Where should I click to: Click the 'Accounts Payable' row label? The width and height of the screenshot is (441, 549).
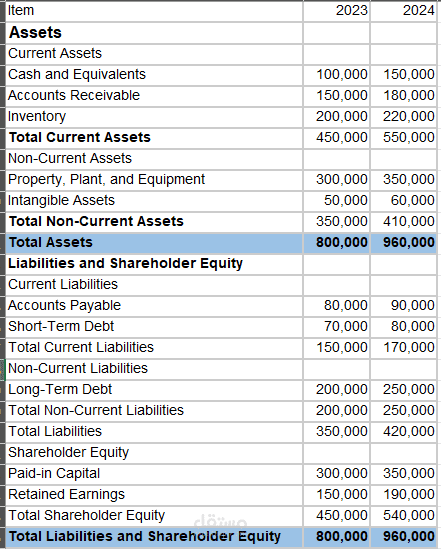pyautogui.click(x=154, y=306)
